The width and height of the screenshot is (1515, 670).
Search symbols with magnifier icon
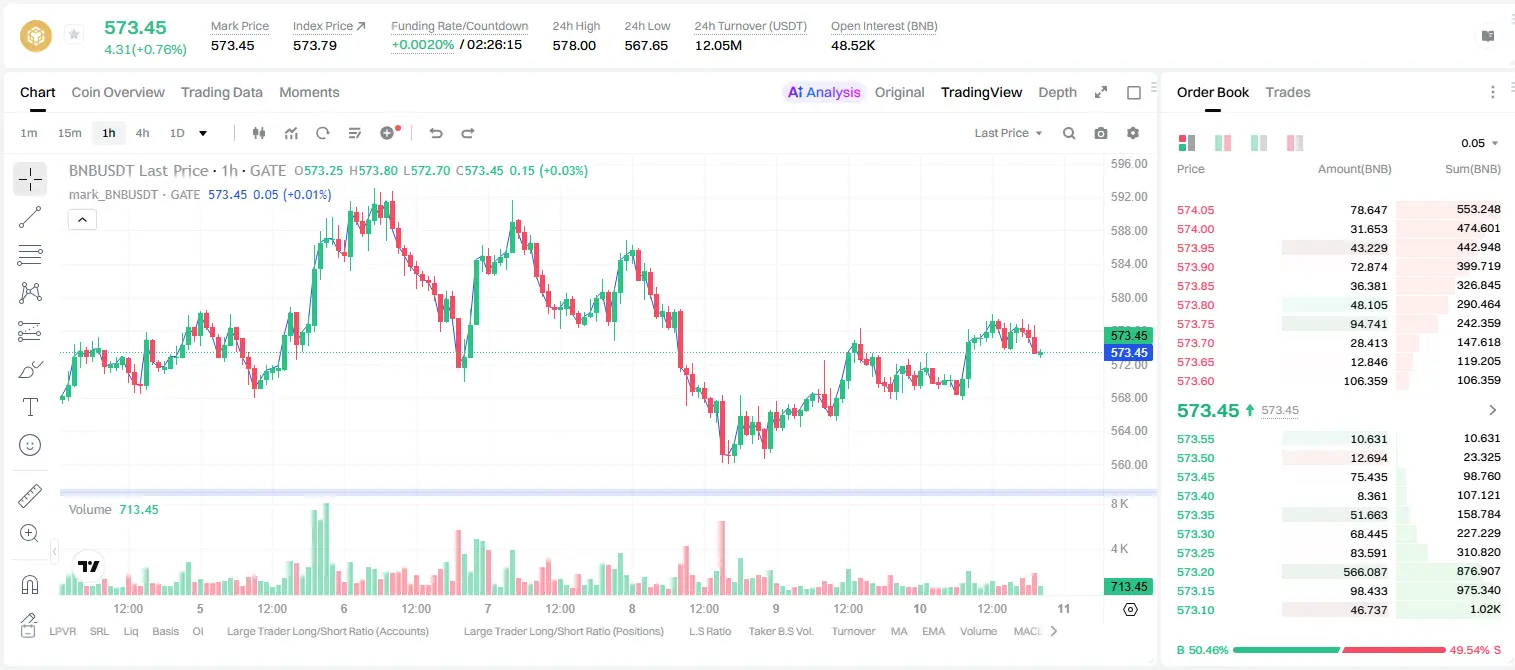(x=1069, y=133)
